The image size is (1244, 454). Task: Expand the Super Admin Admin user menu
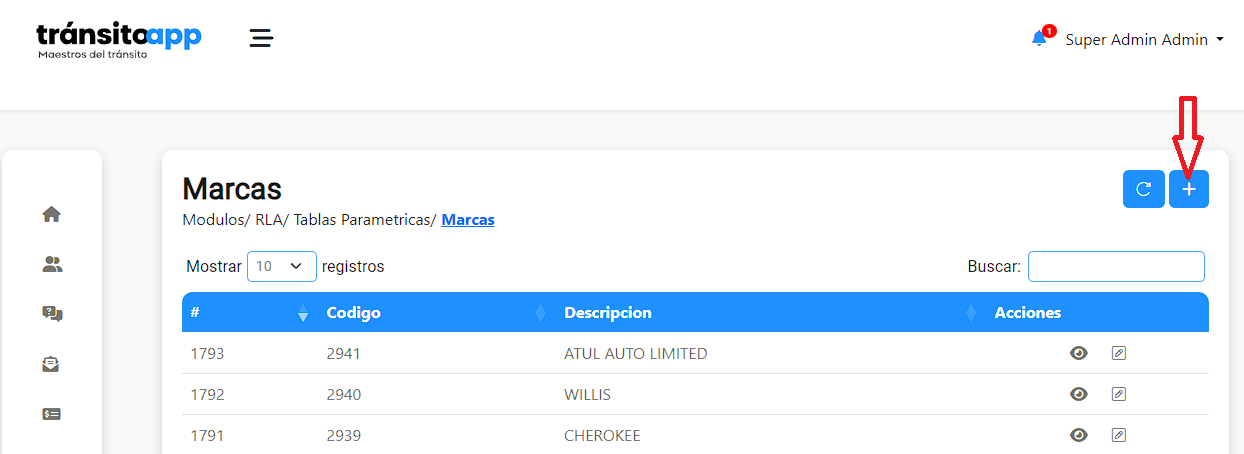(x=1144, y=40)
